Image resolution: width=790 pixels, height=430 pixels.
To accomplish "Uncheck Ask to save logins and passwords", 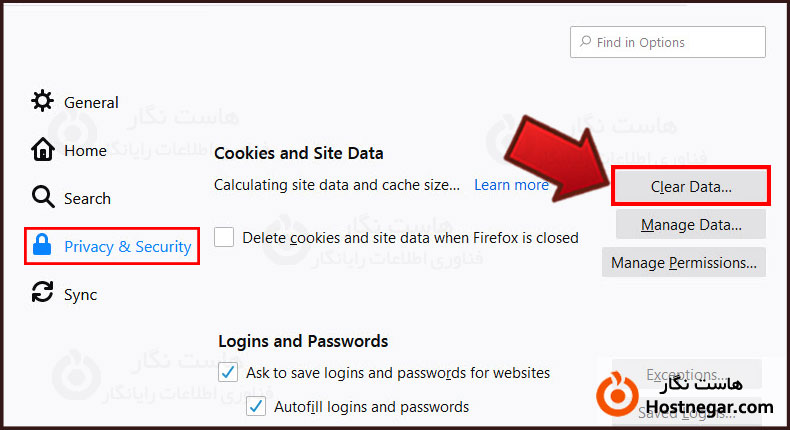I will point(228,373).
